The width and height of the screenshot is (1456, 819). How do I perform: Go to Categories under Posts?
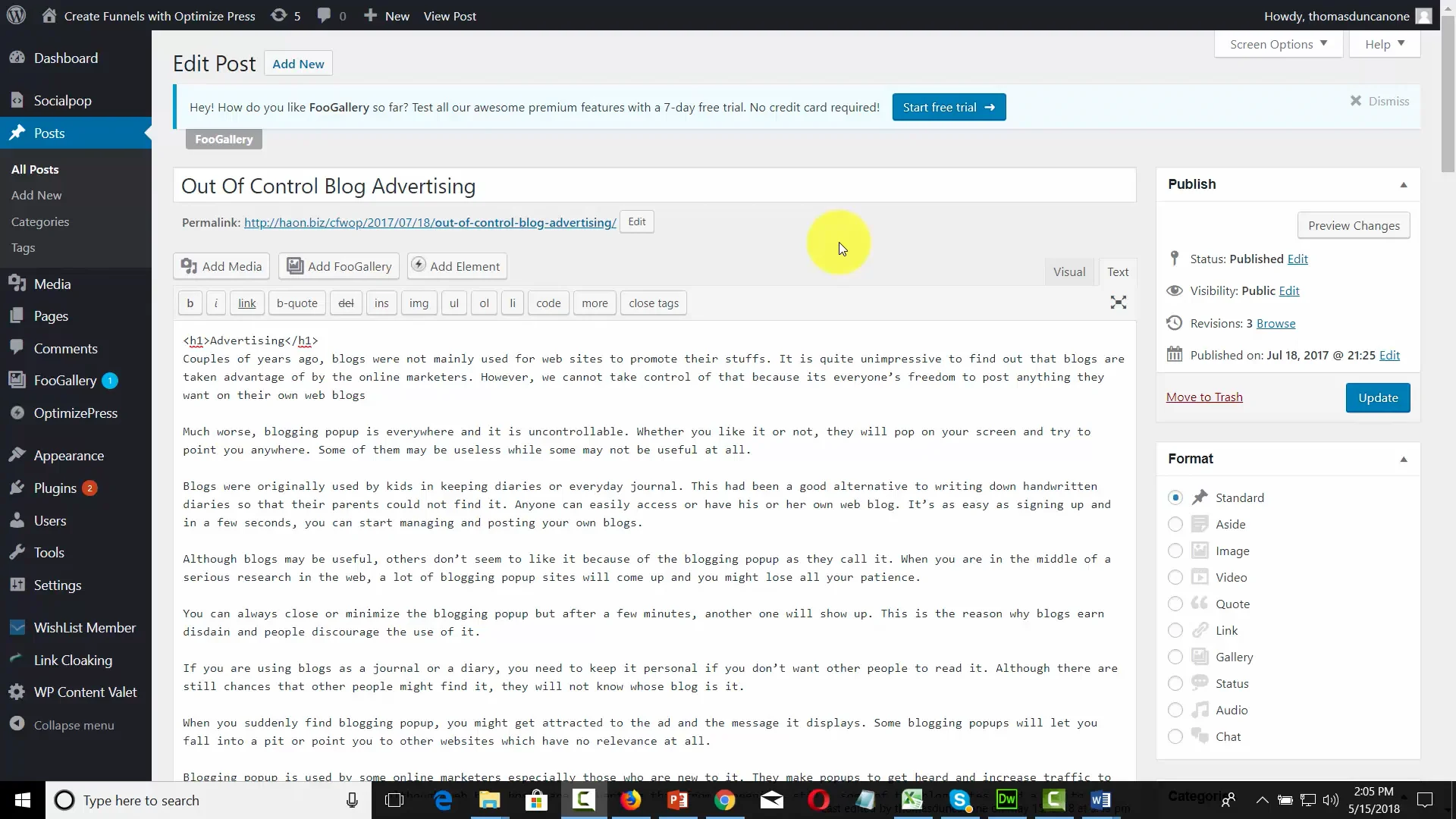click(x=40, y=222)
